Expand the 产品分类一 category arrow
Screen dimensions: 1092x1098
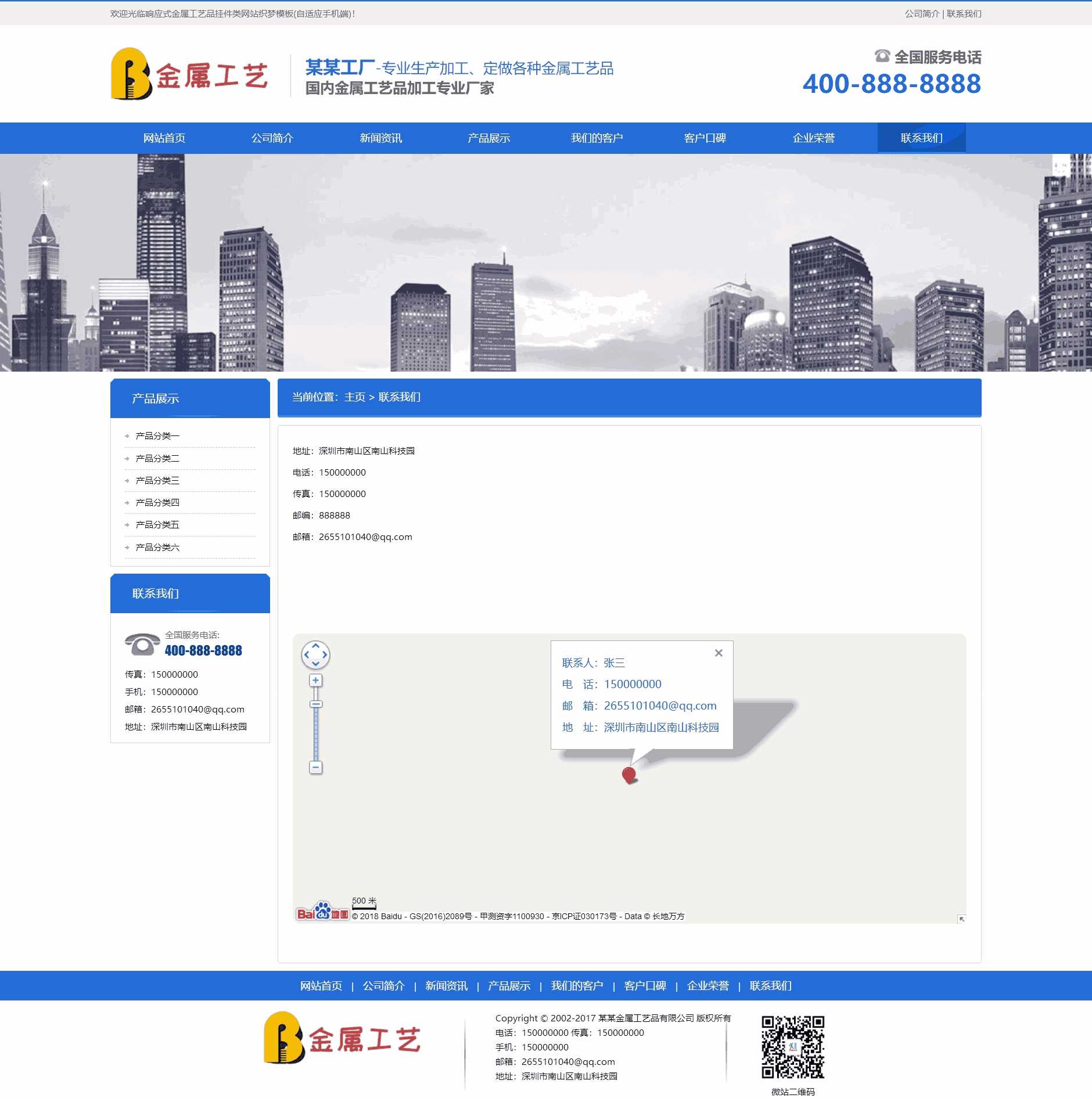(x=127, y=436)
